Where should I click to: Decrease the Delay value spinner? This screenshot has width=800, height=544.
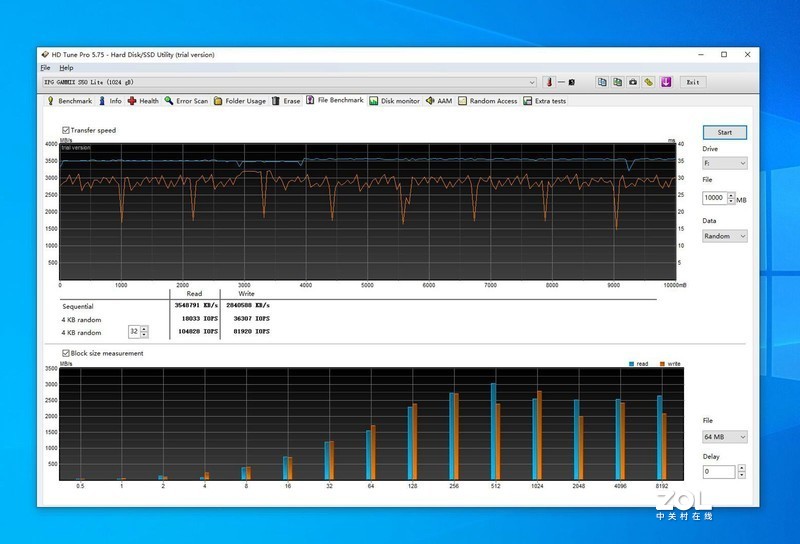741,475
